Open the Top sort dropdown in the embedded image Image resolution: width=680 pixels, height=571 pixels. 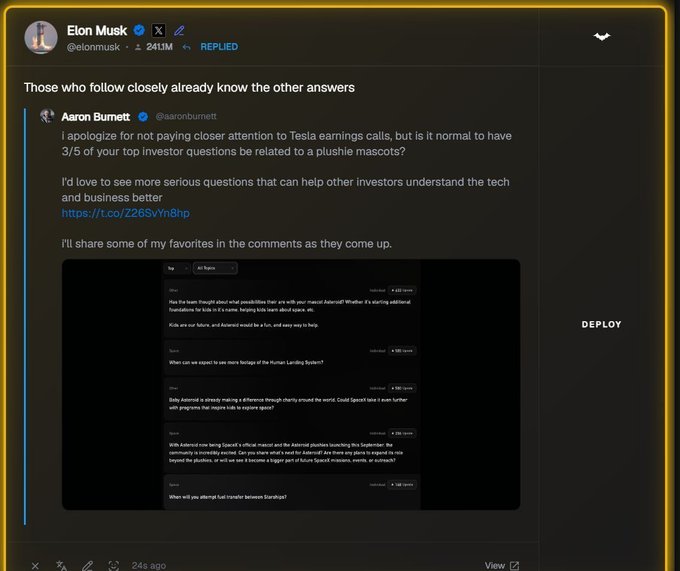pos(177,268)
